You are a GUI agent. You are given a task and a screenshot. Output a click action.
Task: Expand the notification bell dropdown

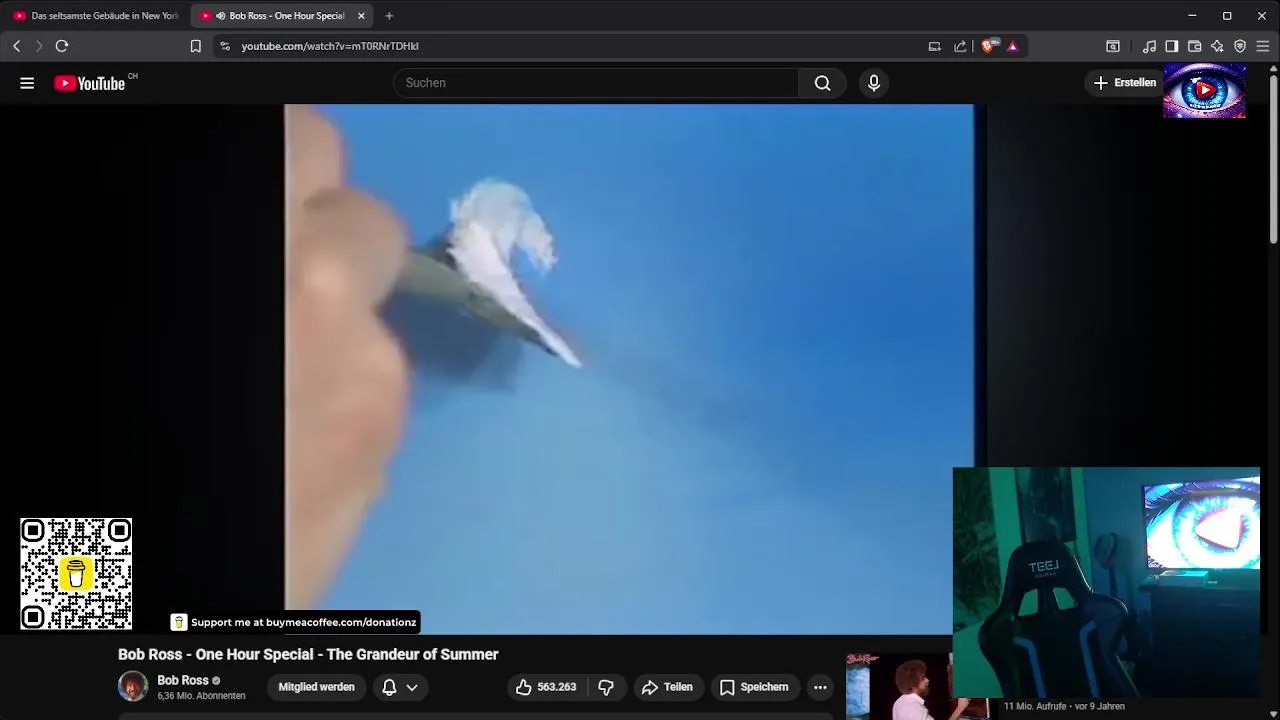pos(399,687)
